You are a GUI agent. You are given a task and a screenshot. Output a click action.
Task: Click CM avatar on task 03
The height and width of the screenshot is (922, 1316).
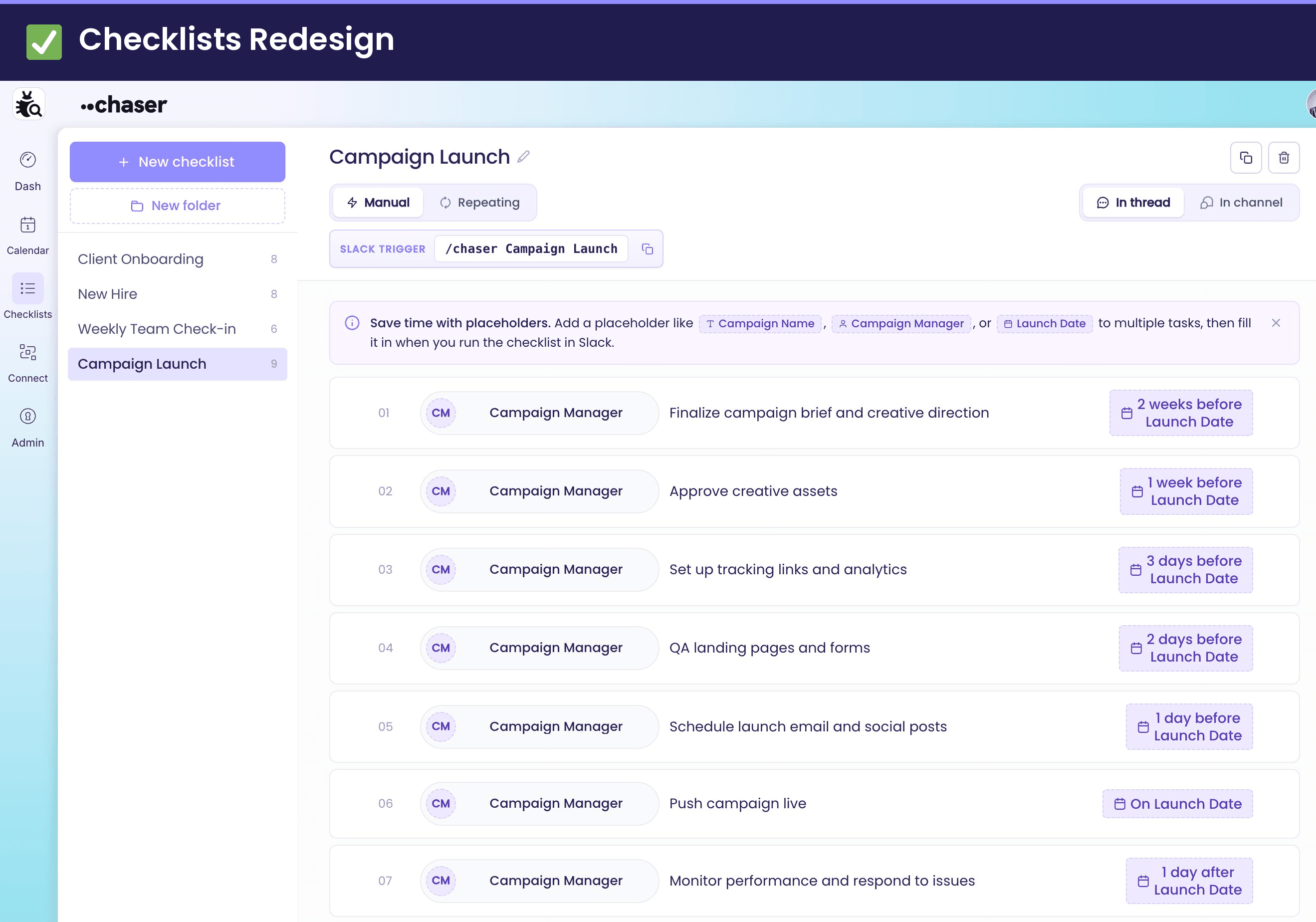coord(441,569)
